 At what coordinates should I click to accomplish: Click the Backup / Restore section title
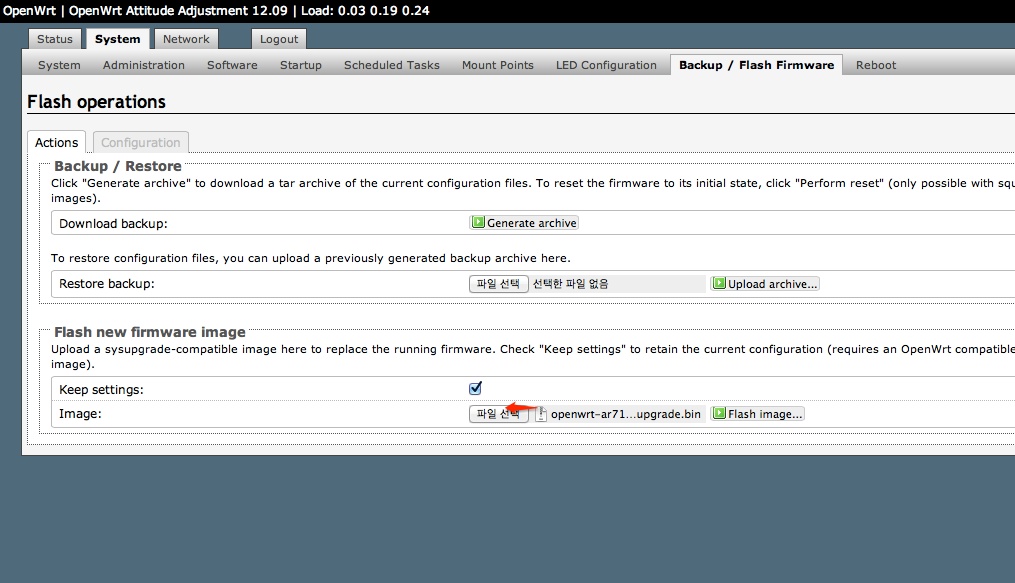(x=118, y=166)
